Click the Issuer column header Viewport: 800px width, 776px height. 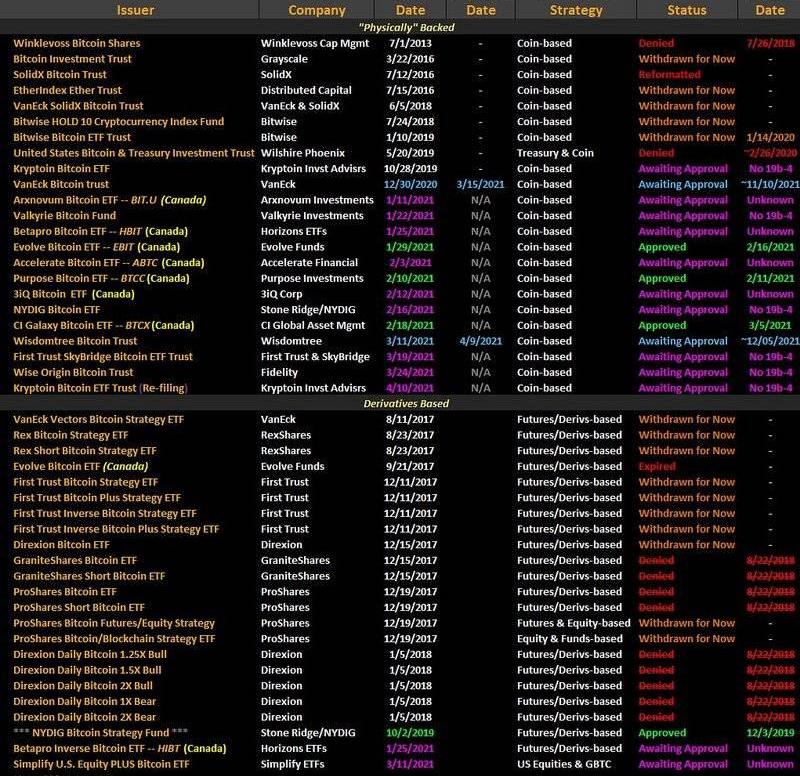pos(135,10)
